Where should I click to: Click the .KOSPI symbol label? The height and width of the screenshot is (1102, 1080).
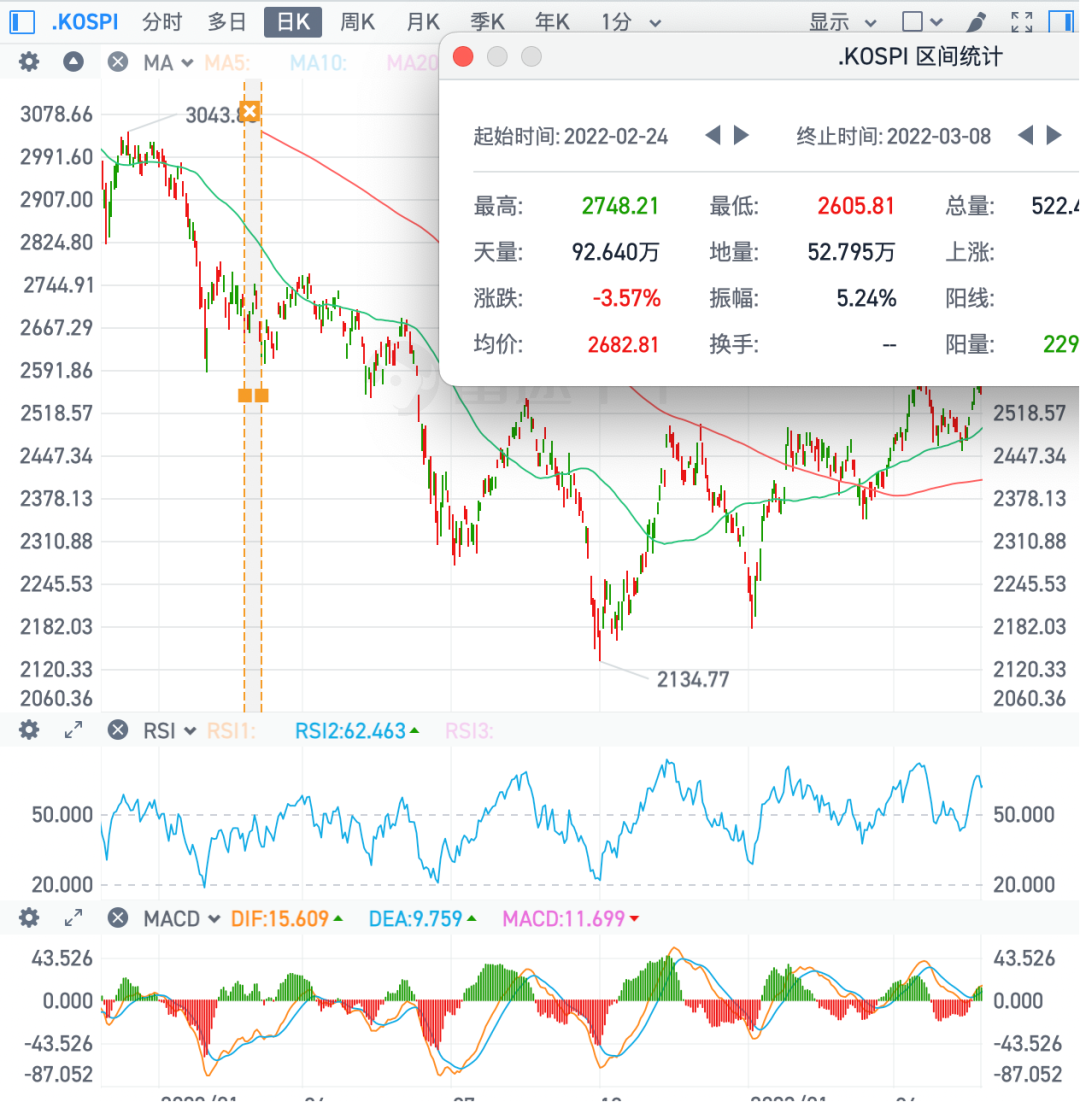tap(85, 22)
